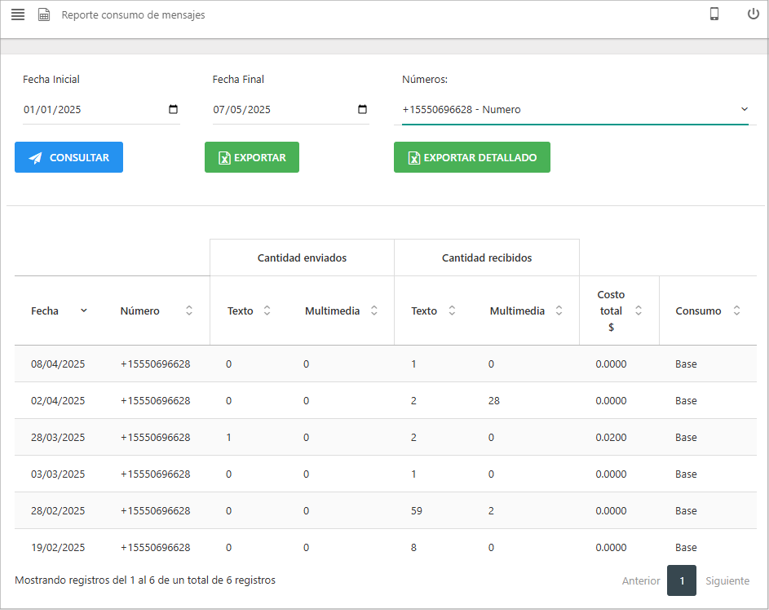Click the report calculator icon in header
This screenshot has height=610, width=769.
[44, 15]
